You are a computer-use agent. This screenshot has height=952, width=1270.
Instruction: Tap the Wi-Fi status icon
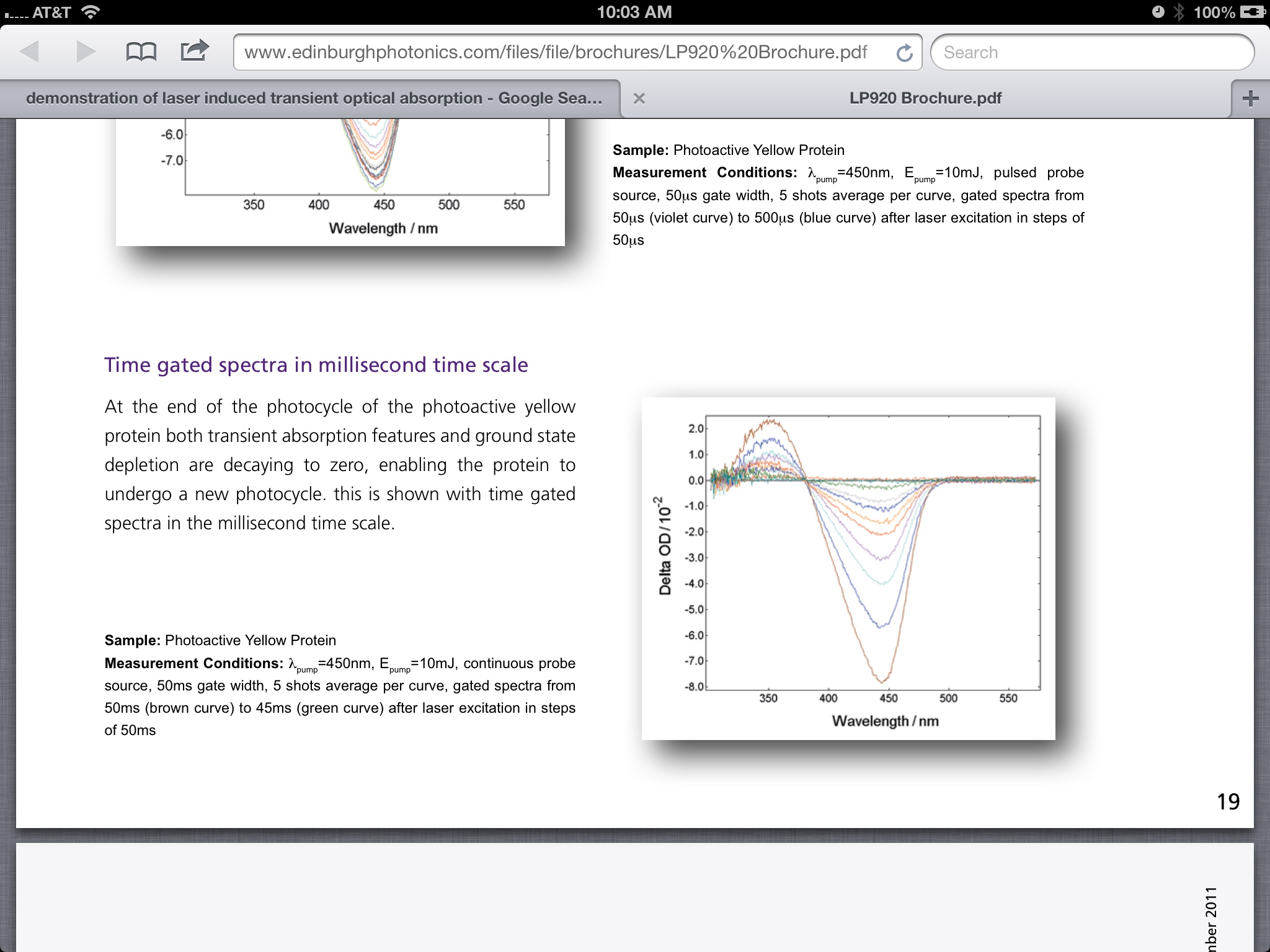point(91,12)
